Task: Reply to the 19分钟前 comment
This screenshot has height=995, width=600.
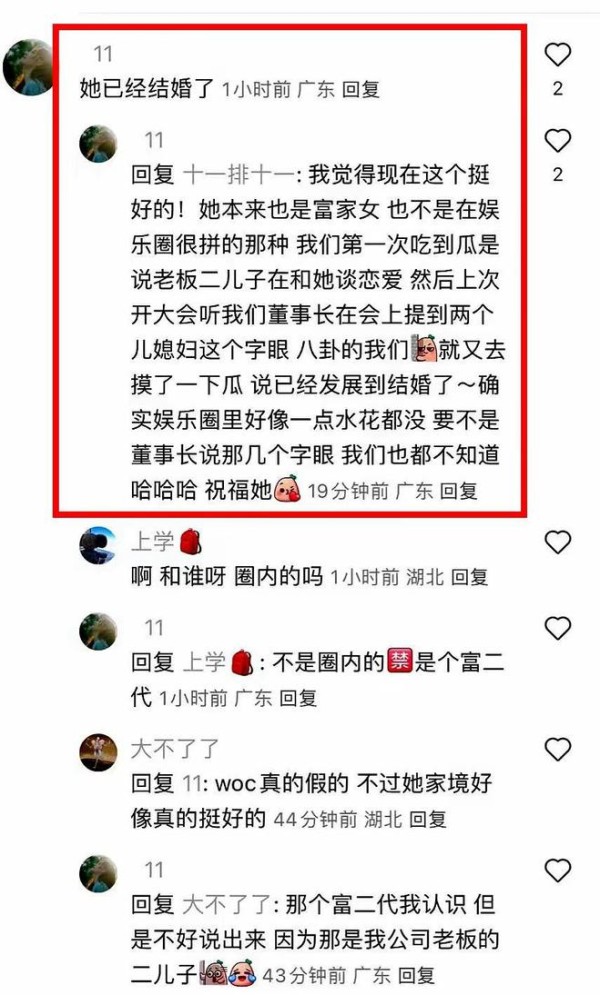Action: pos(459,491)
